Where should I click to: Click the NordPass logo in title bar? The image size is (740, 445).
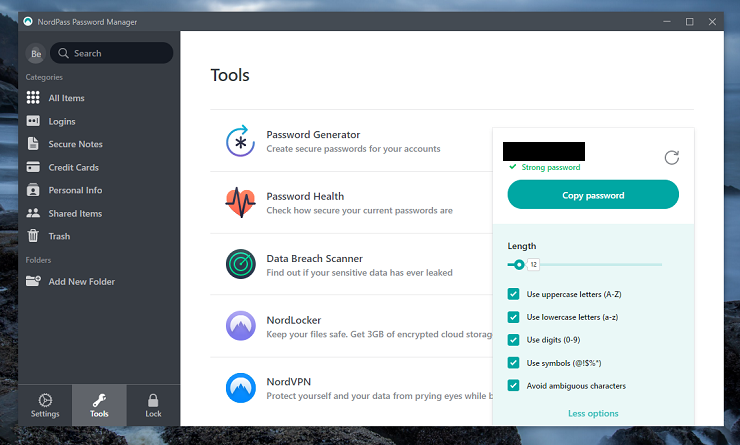coord(28,22)
